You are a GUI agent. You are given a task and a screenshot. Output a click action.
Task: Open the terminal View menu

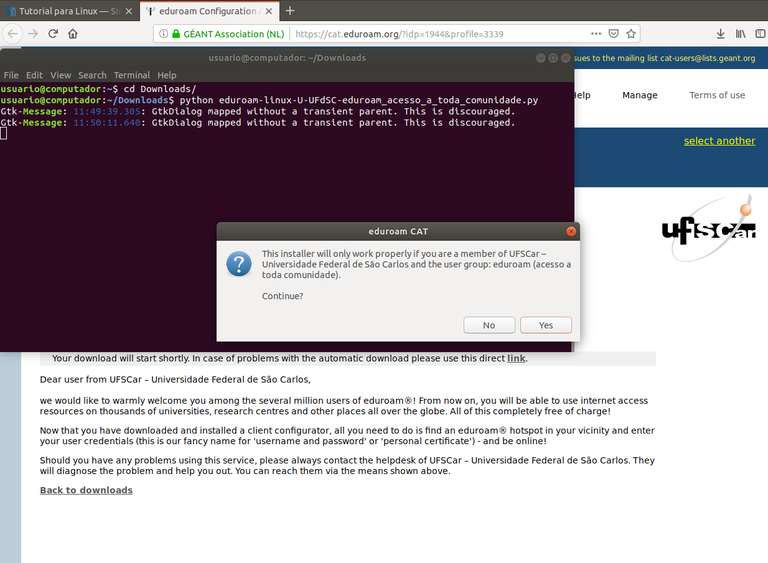[61, 75]
